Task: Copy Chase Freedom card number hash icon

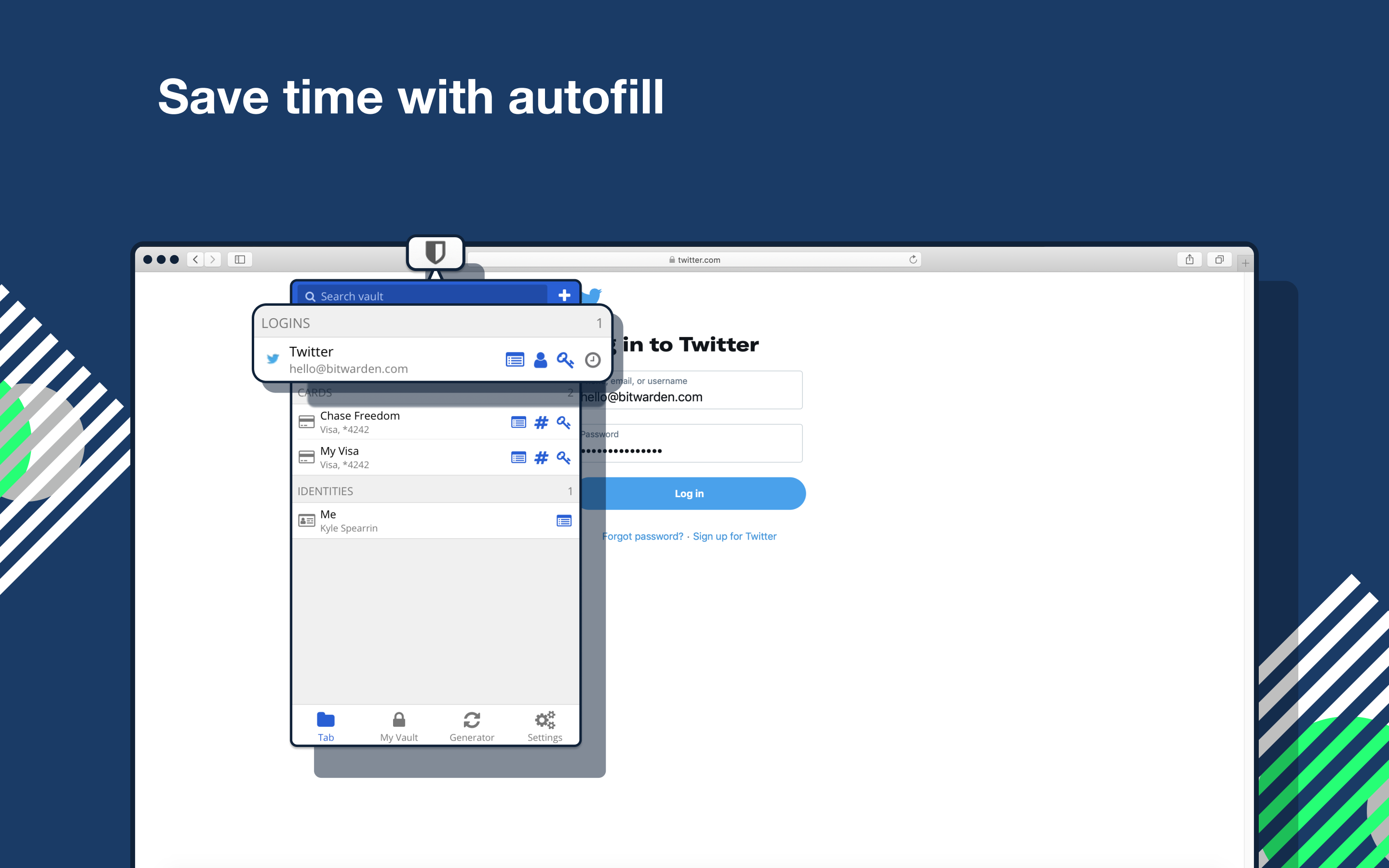Action: click(541, 423)
